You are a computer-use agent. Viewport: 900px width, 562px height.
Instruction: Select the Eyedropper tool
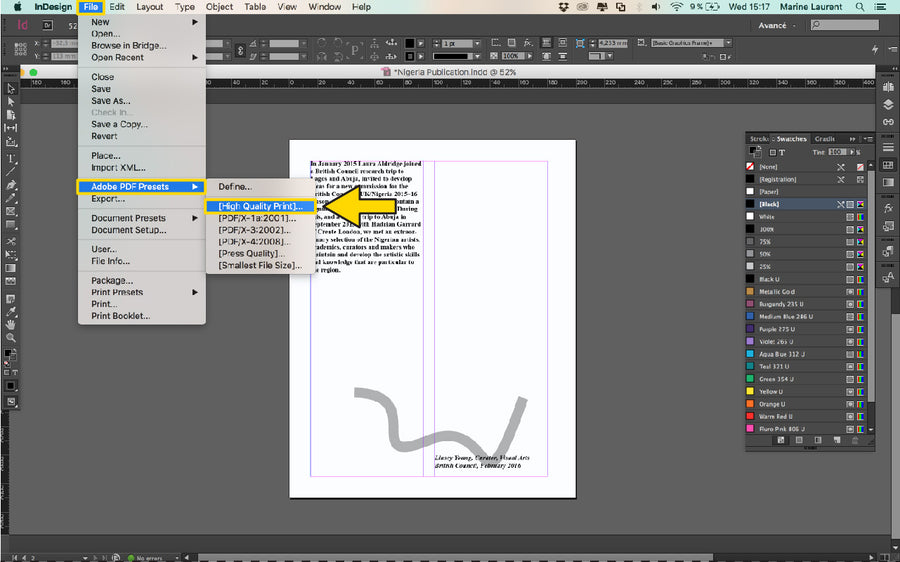click(11, 312)
